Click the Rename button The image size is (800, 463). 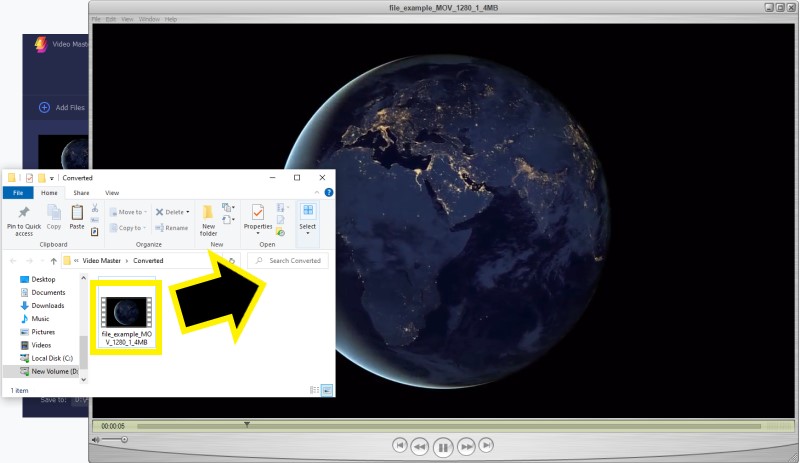pos(172,228)
